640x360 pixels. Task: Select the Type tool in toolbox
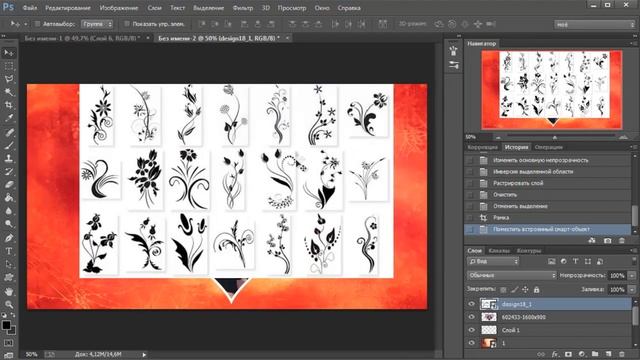[x=9, y=251]
